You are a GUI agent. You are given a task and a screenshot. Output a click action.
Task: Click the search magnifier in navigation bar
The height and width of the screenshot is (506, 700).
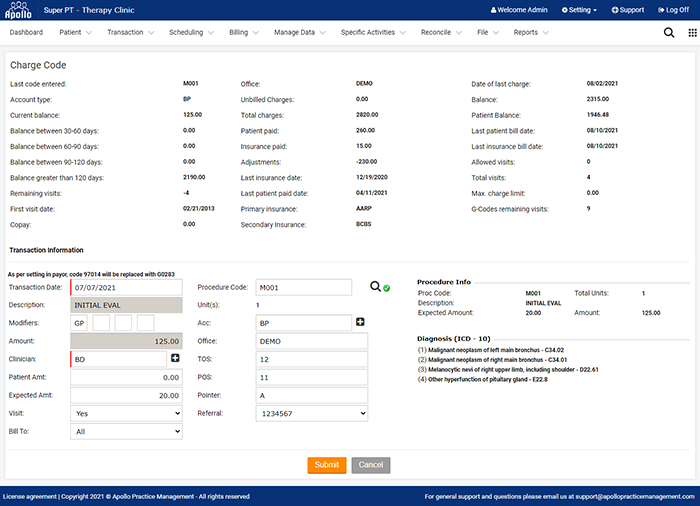(669, 33)
